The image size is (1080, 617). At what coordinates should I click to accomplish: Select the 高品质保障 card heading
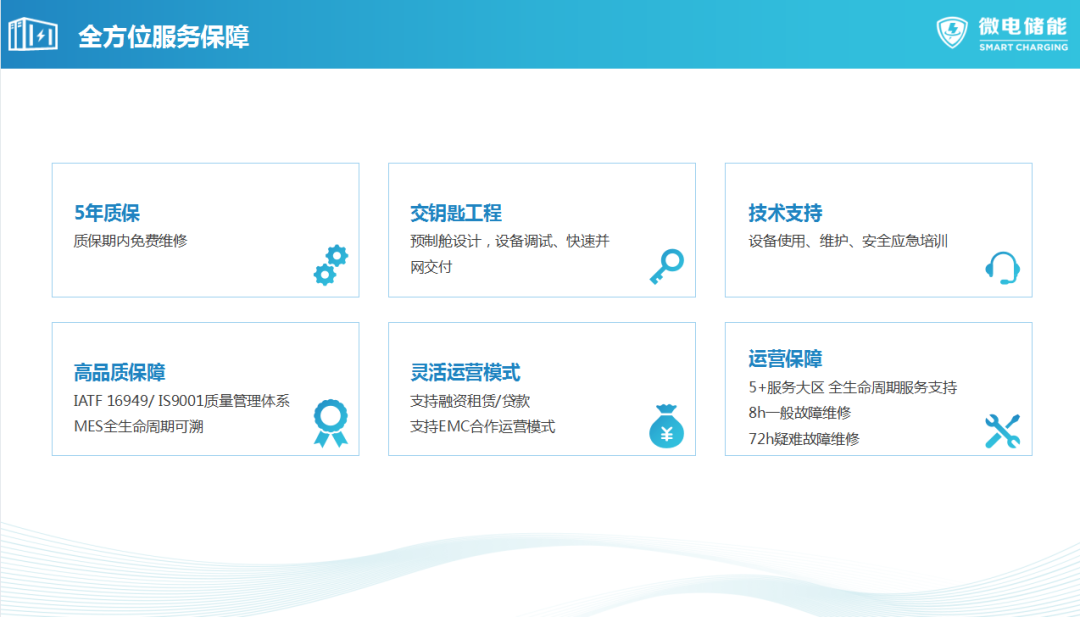120,373
